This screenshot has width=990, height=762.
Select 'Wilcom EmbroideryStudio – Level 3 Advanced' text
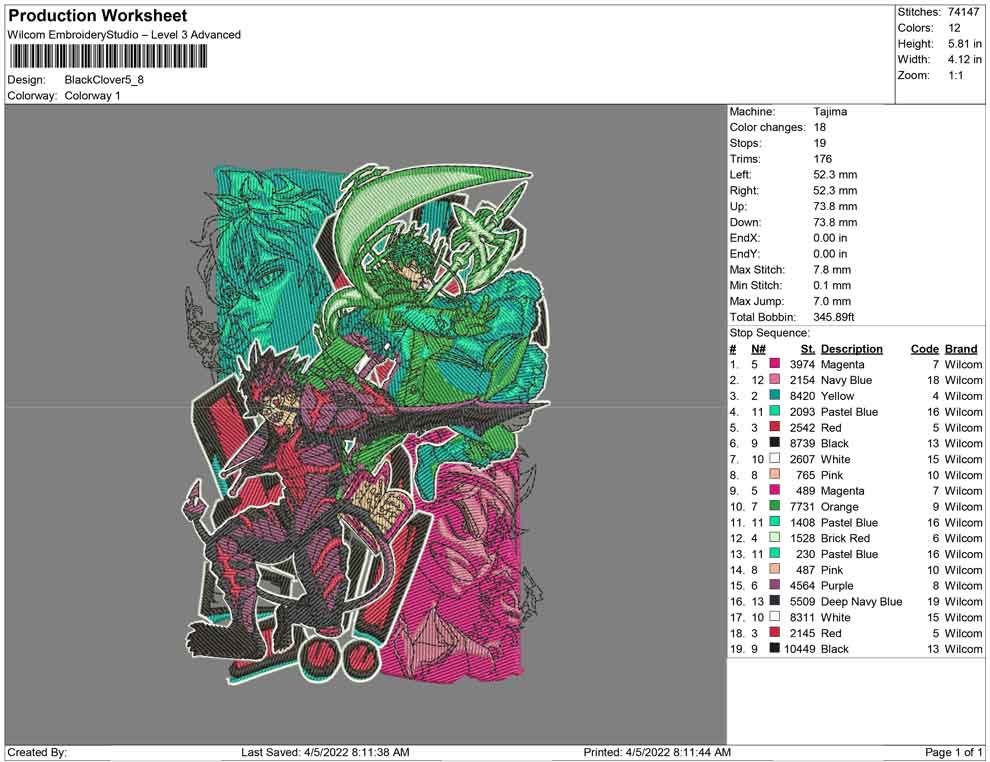pos(124,35)
